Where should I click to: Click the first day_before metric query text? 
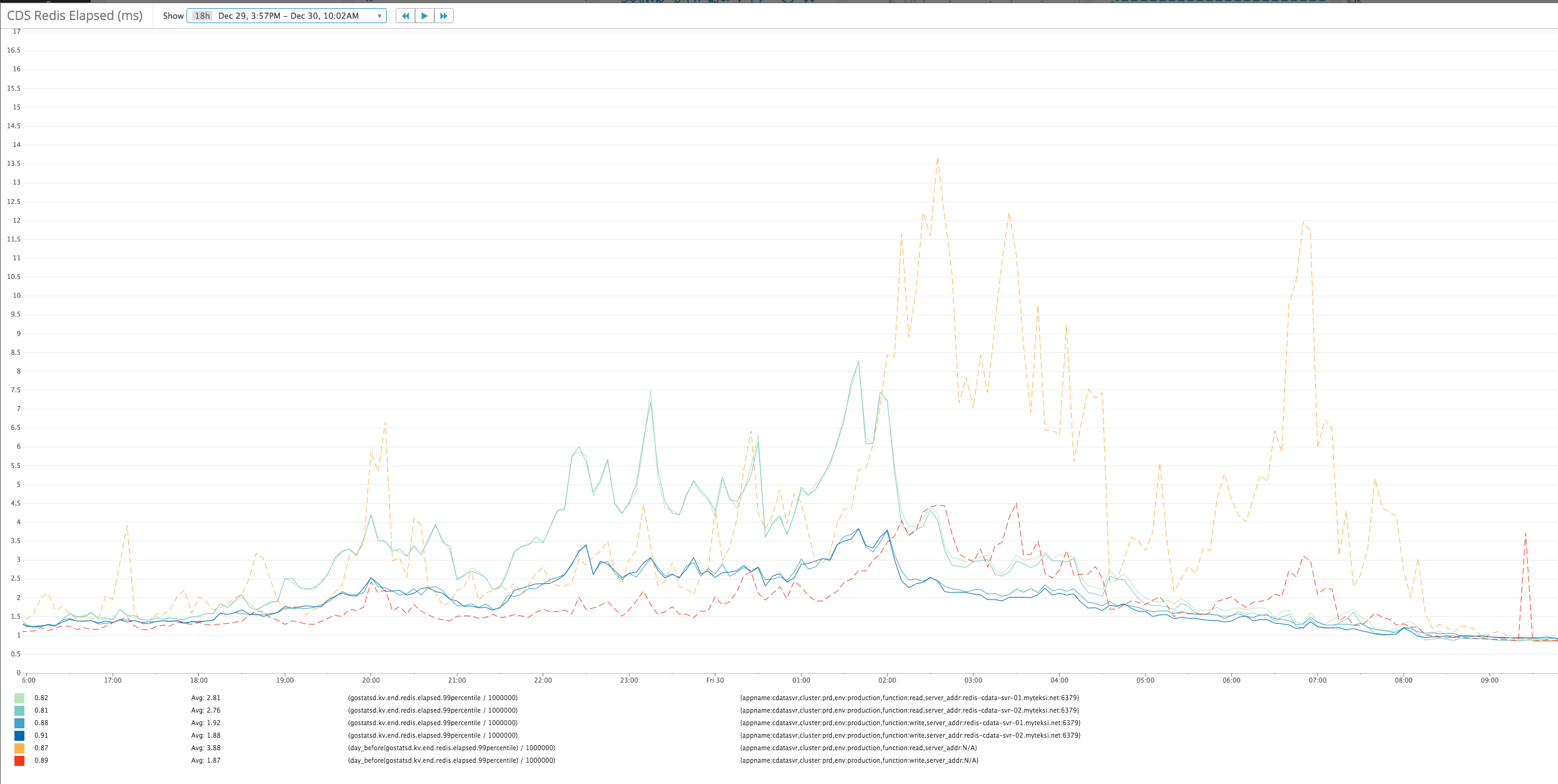(451, 748)
